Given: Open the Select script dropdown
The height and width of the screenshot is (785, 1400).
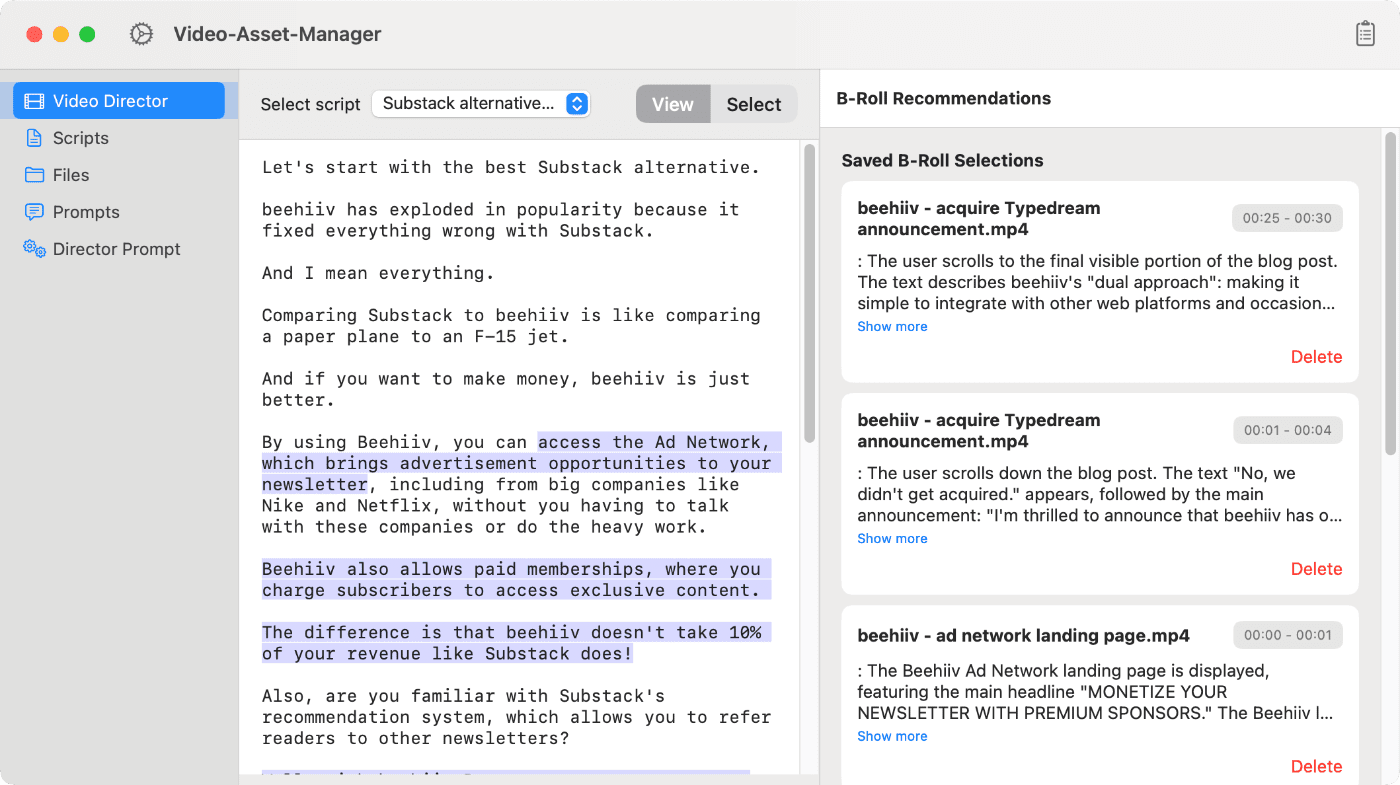Looking at the screenshot, I should (x=481, y=104).
